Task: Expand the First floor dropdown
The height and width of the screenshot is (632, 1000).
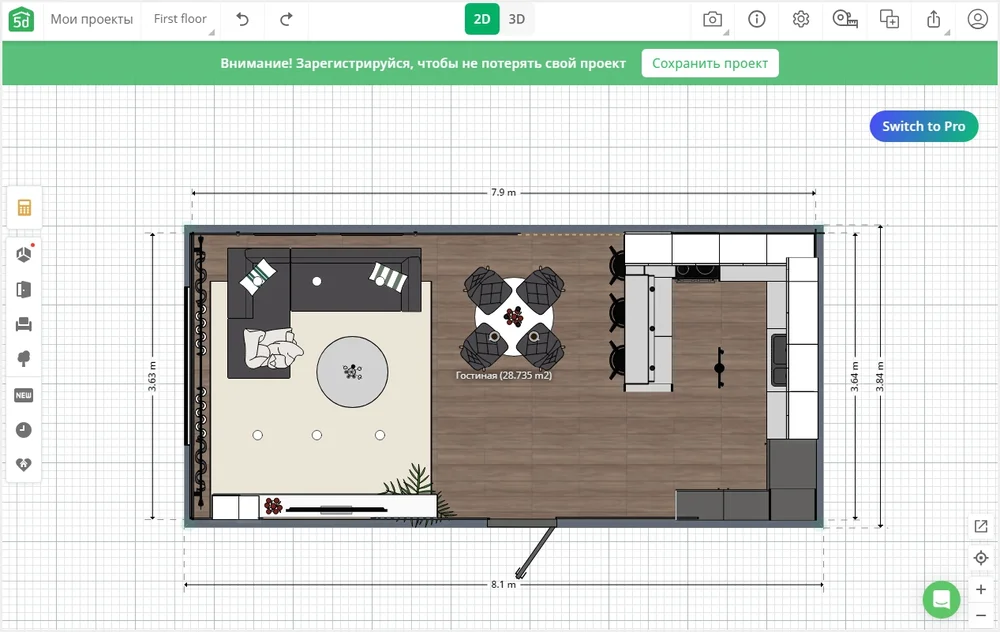Action: pos(180,19)
